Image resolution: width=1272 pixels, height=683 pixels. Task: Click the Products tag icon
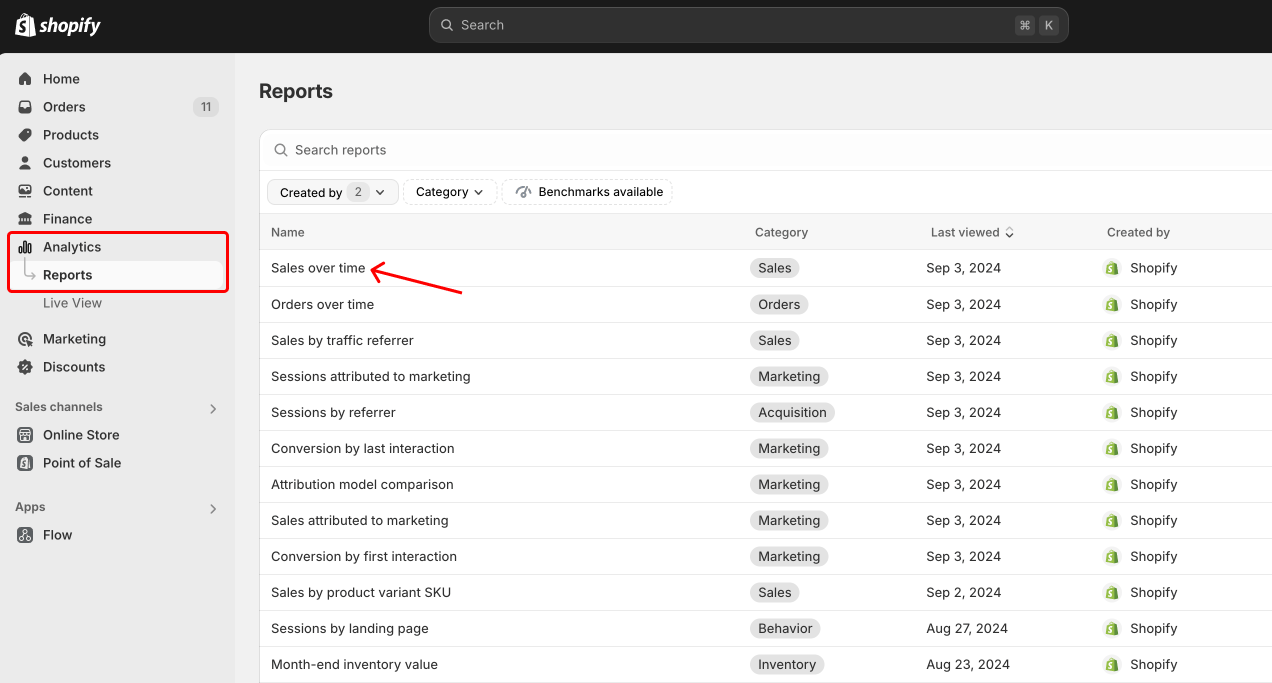[x=25, y=135]
